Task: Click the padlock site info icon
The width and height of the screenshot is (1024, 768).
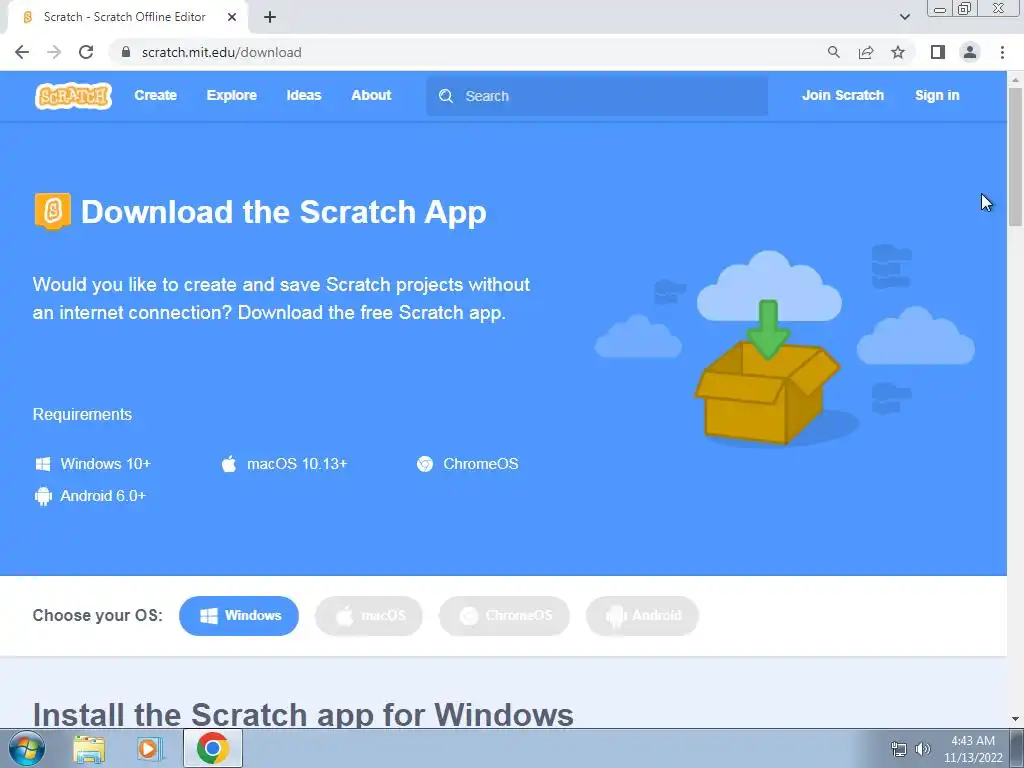Action: [x=126, y=52]
